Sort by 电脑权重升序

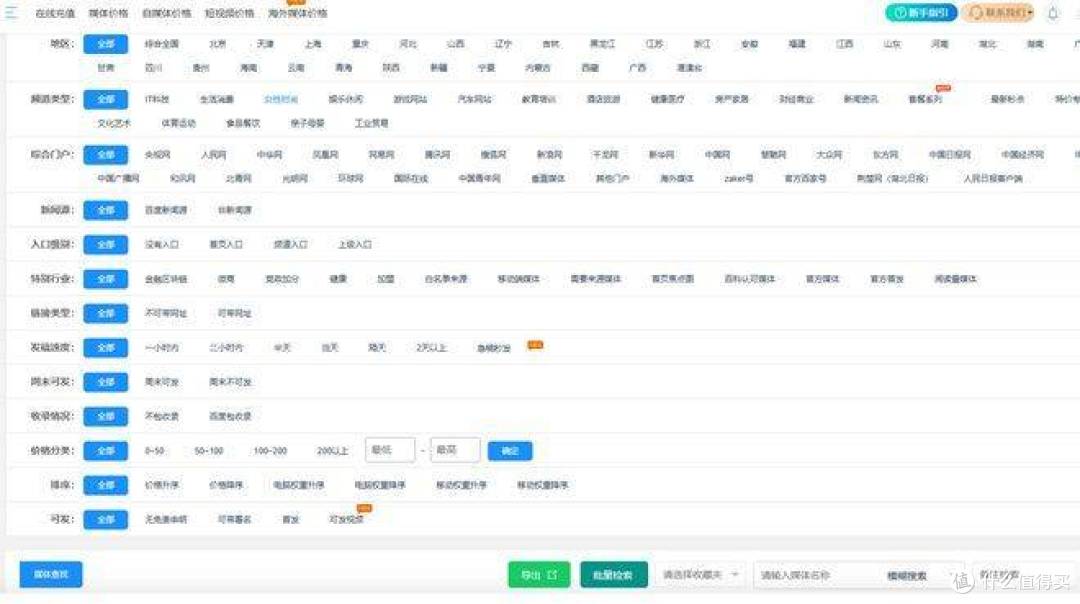click(299, 486)
